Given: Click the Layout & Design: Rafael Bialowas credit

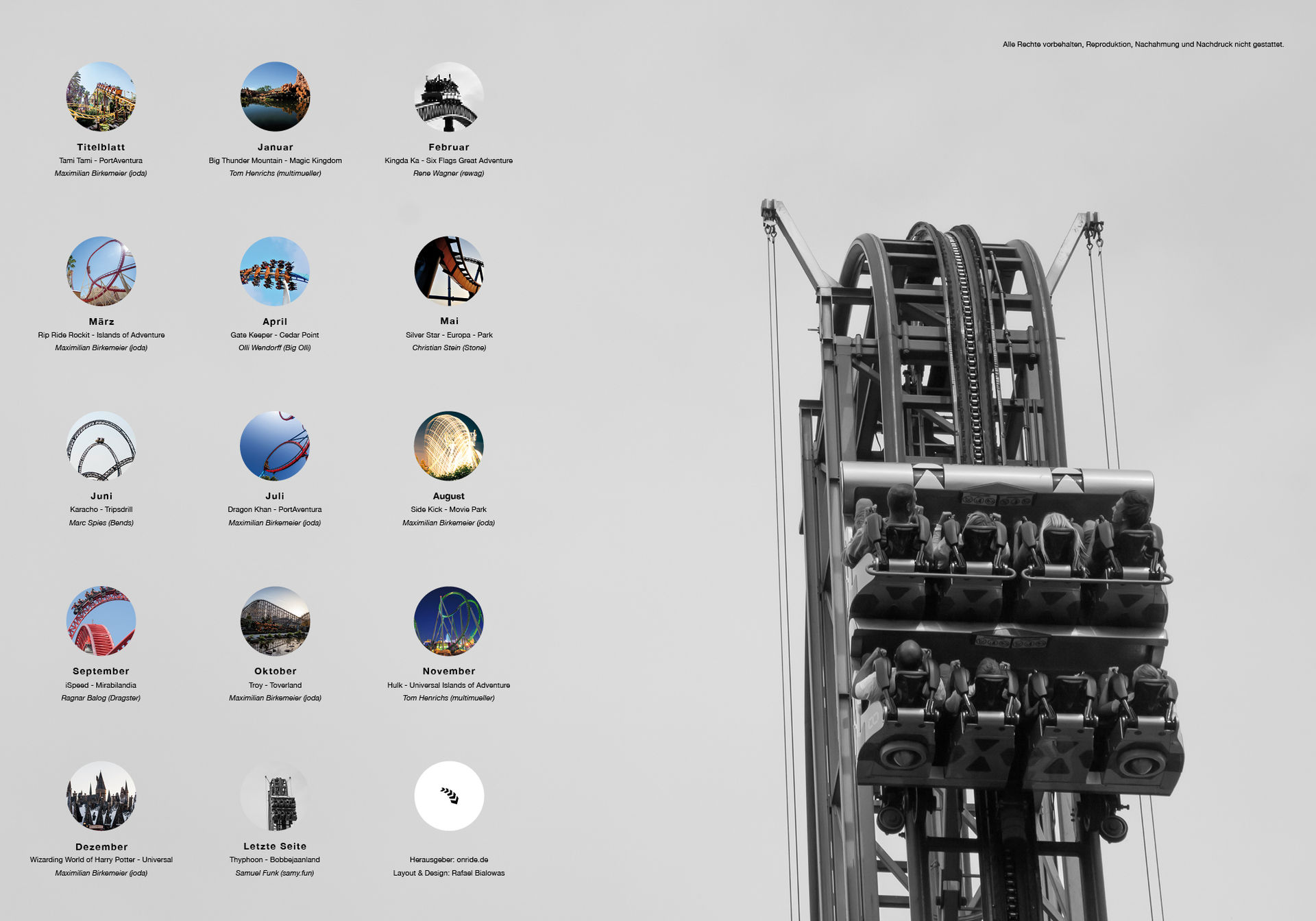Looking at the screenshot, I should coord(449,873).
